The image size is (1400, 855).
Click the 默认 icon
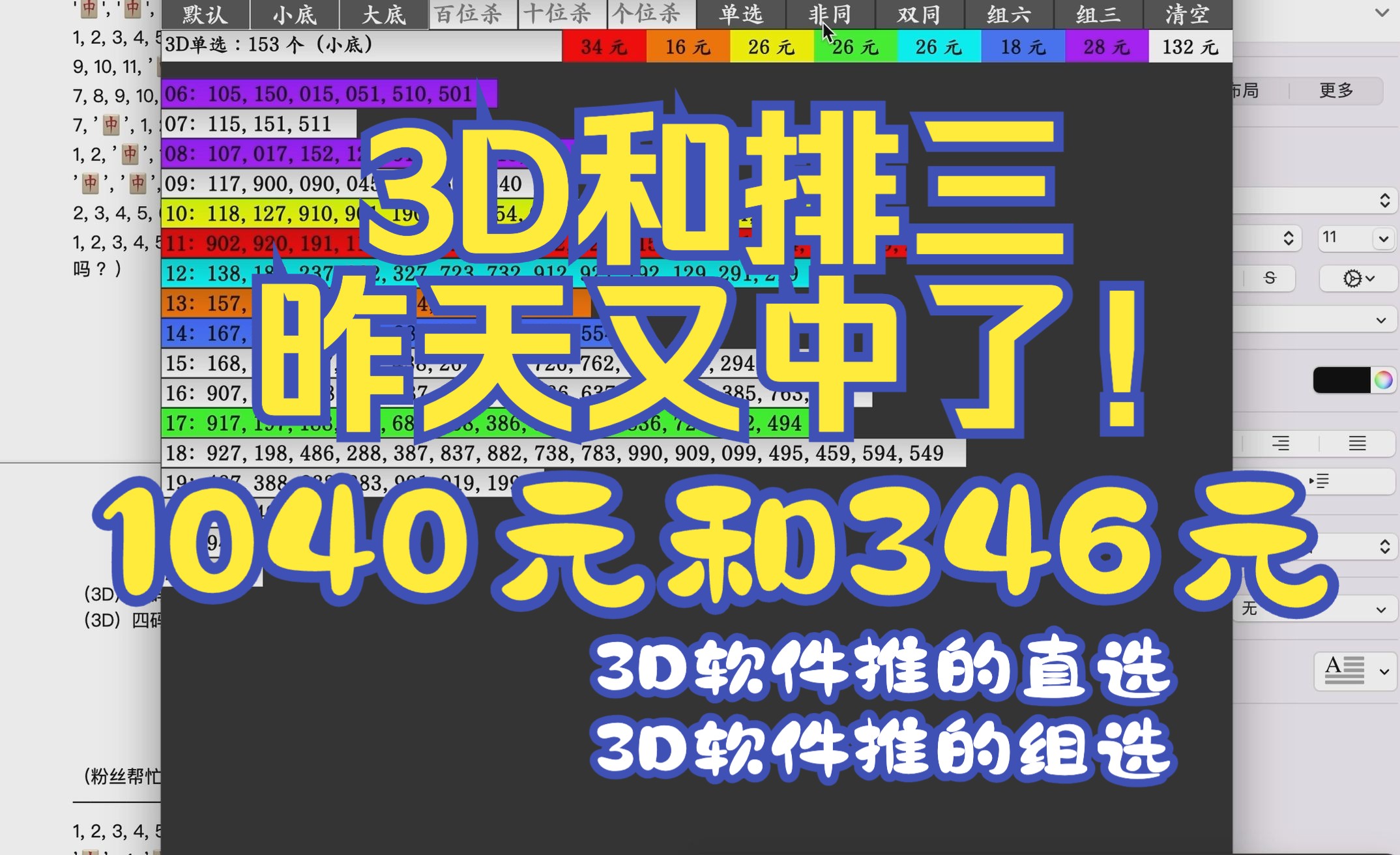[x=201, y=13]
